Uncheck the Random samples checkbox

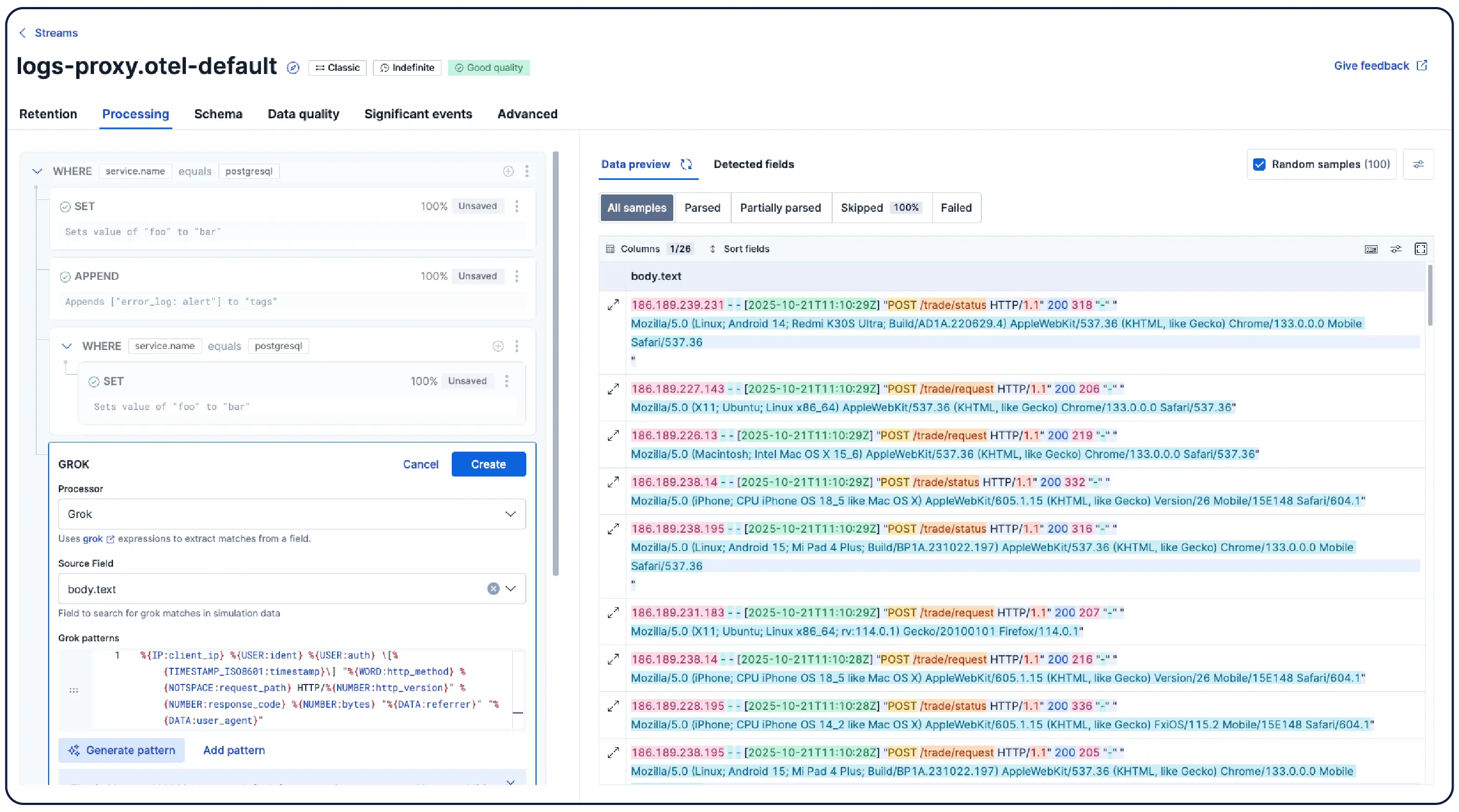tap(1259, 164)
